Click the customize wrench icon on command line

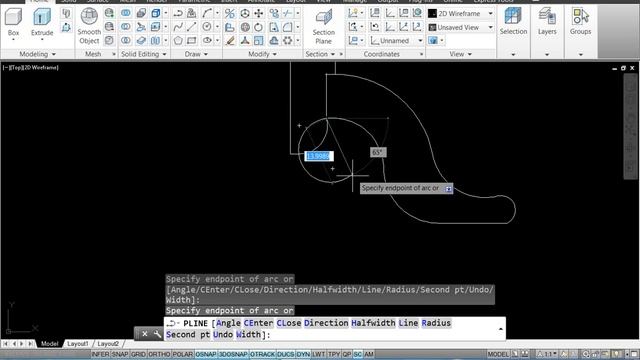[157, 334]
